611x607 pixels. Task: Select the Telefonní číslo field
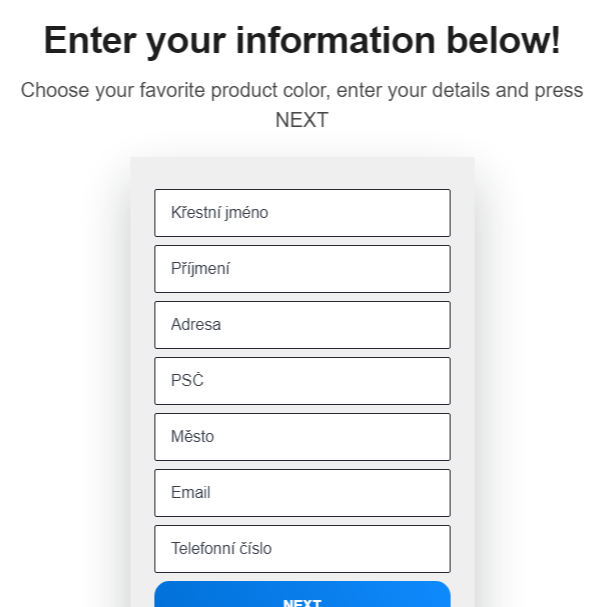302,549
